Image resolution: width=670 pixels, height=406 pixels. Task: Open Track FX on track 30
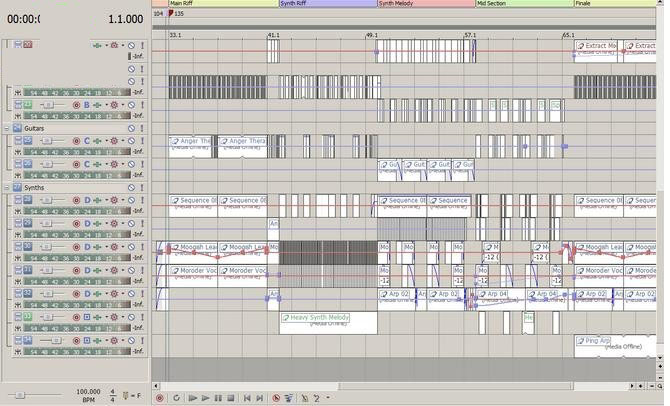tap(97, 247)
